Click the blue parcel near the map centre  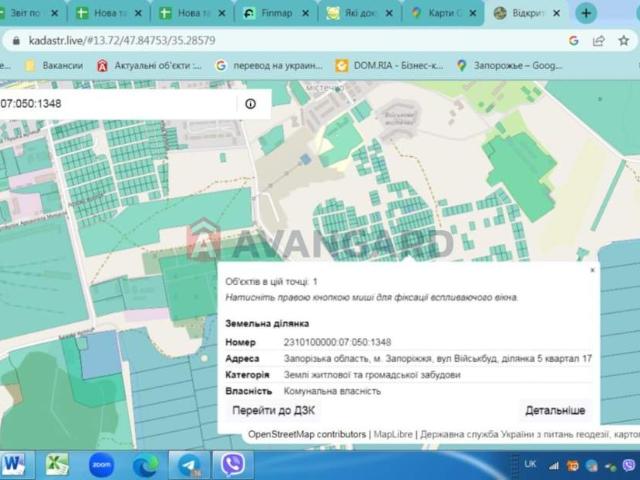[x=304, y=159]
